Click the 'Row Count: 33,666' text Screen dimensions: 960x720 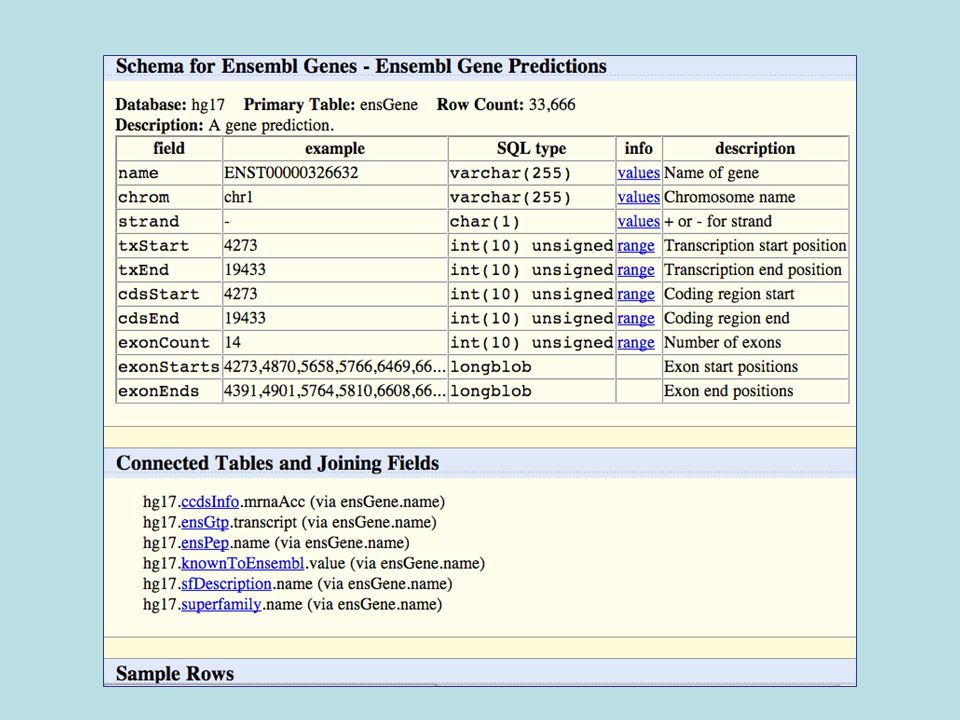tap(506, 105)
